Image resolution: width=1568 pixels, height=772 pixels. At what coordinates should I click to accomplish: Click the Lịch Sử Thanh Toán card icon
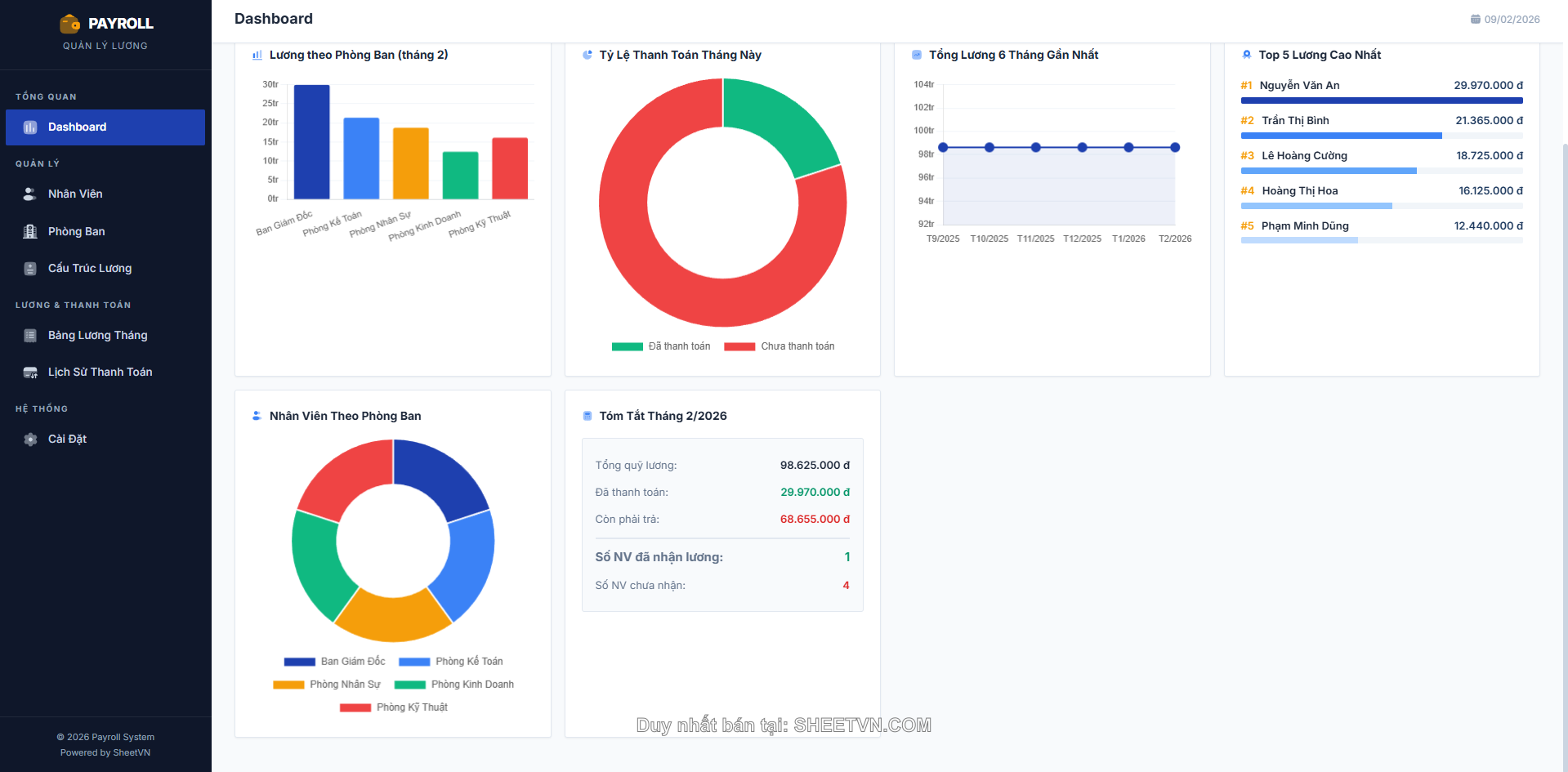tap(30, 373)
